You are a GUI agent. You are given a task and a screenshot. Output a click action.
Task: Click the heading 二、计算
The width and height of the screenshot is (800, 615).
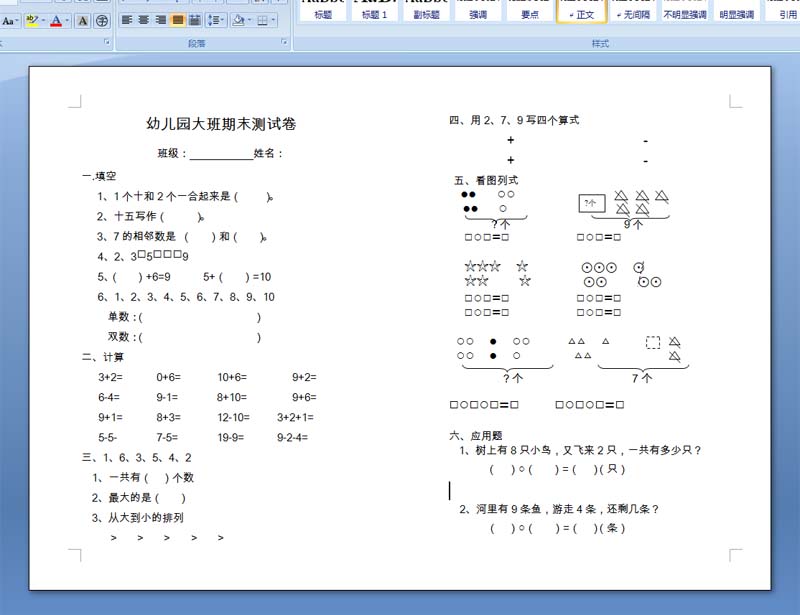103,357
